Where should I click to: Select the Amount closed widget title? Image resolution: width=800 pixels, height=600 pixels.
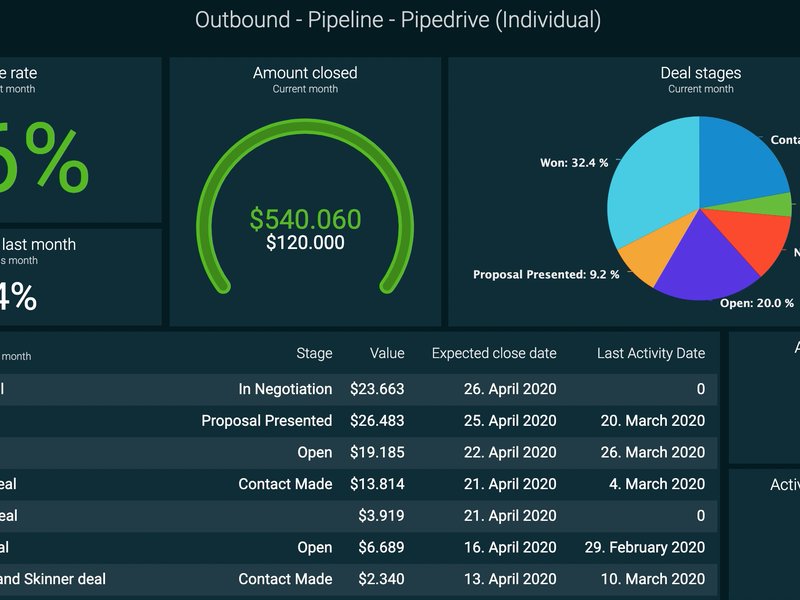click(305, 73)
